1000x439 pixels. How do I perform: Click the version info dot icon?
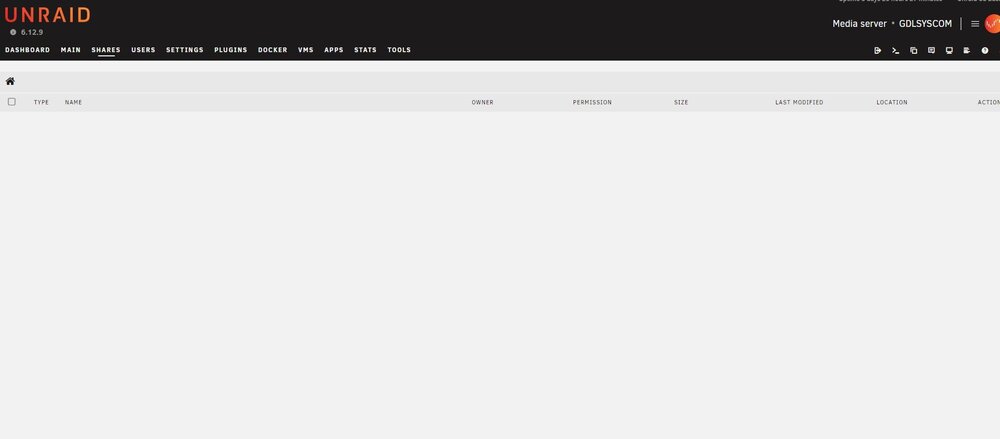coord(13,32)
